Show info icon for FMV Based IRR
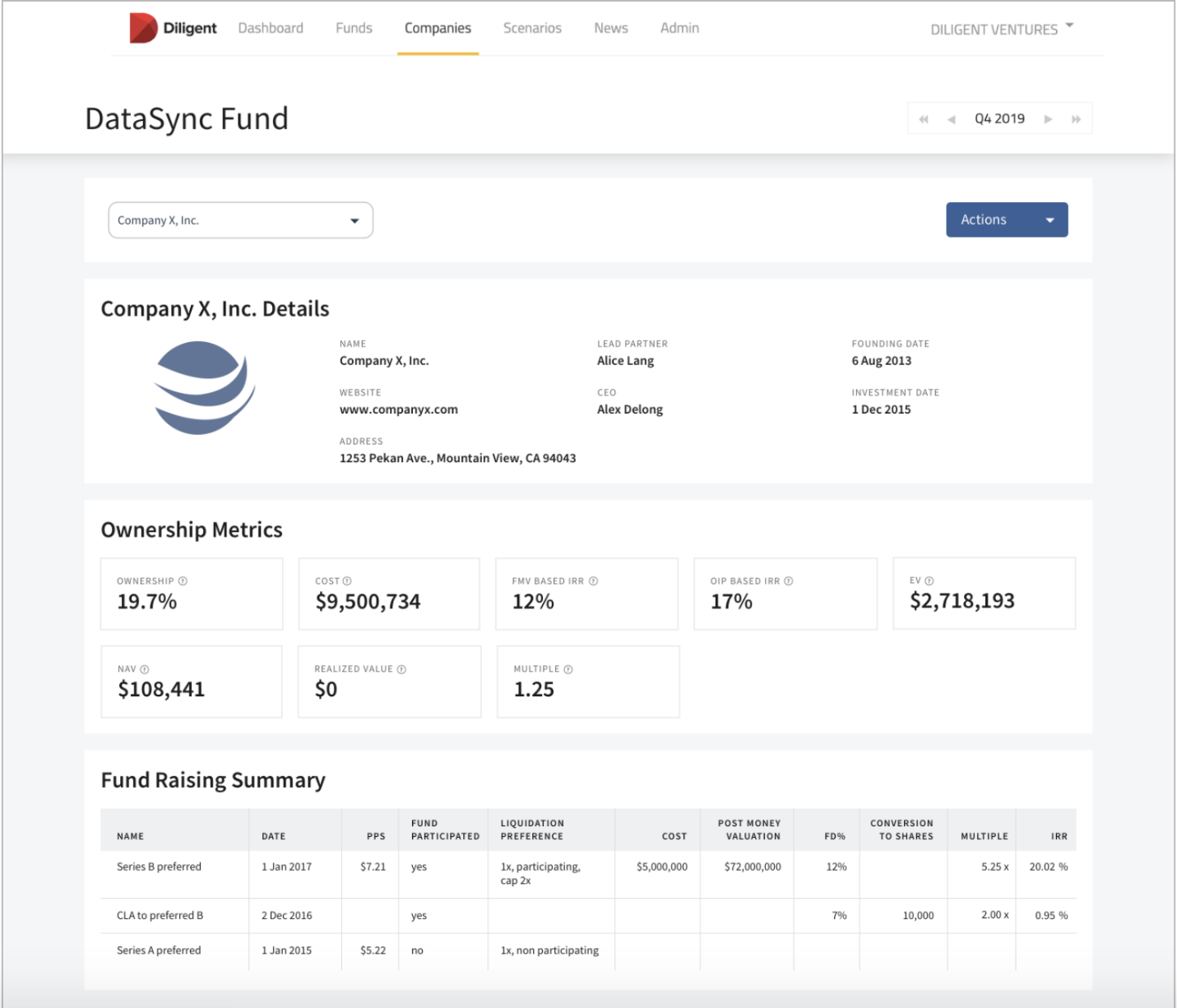This screenshot has height=1008, width=1177. tap(593, 580)
